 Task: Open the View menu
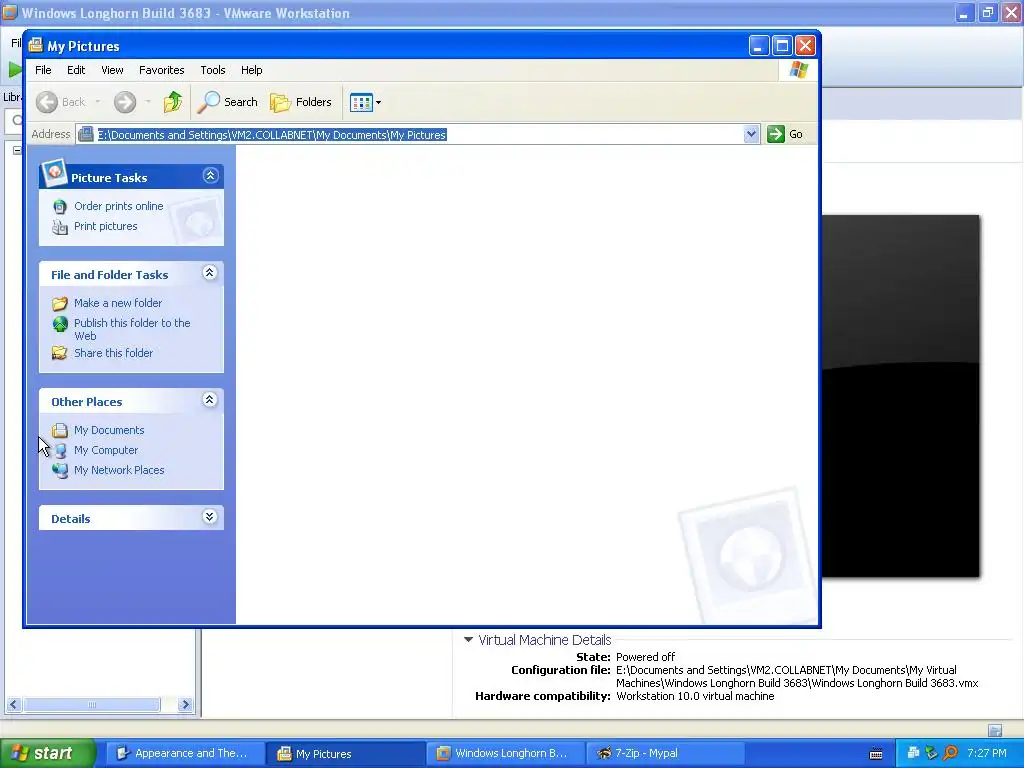click(x=112, y=70)
